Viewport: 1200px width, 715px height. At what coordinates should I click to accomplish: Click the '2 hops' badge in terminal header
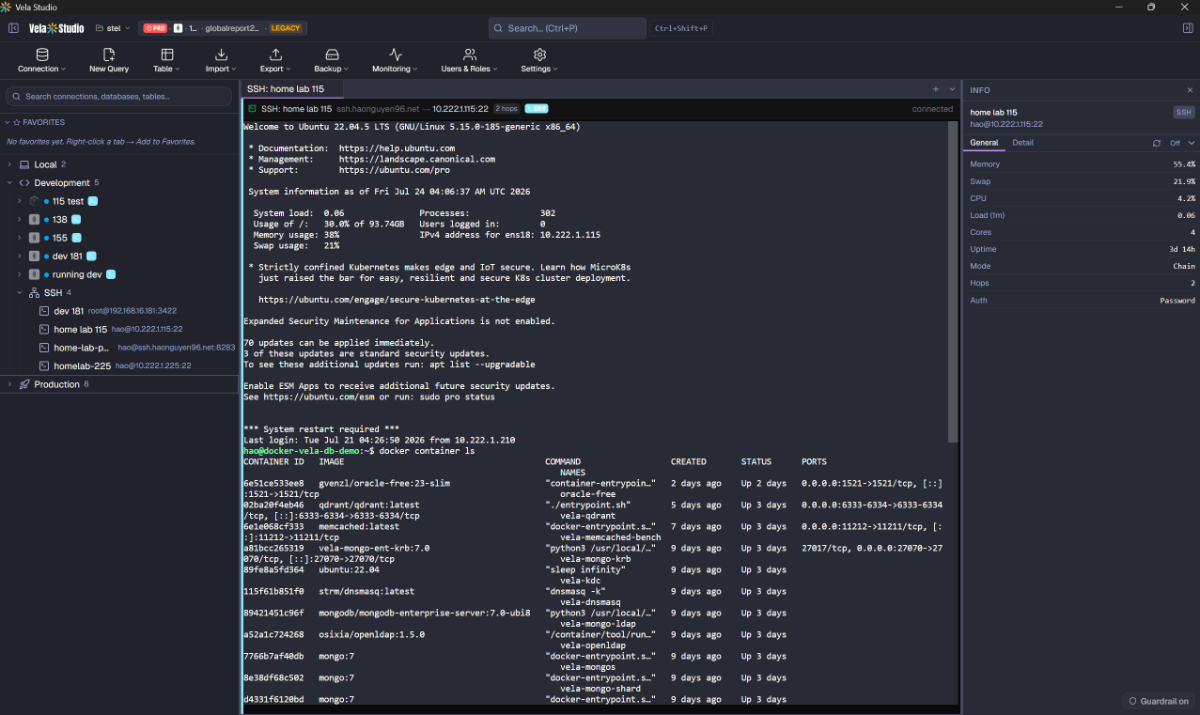(x=507, y=108)
